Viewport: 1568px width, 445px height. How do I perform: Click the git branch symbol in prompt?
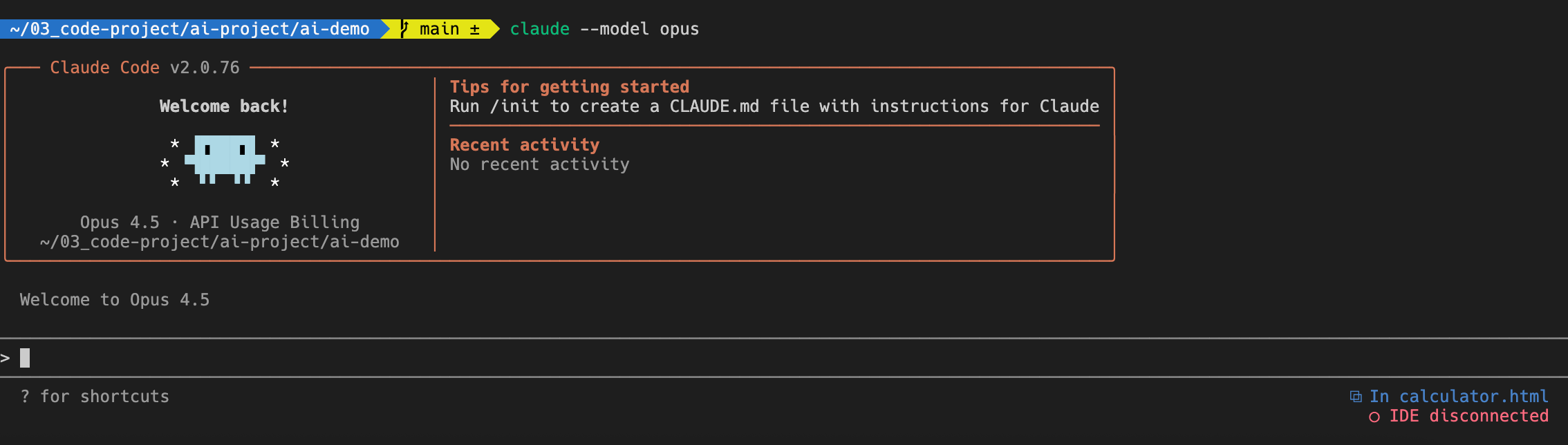click(404, 29)
